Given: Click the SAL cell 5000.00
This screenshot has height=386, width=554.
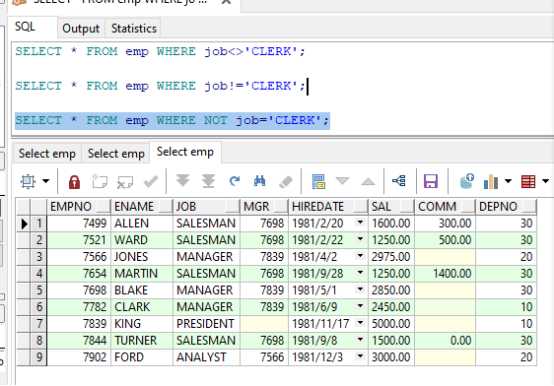Looking at the screenshot, I should coord(391,323).
